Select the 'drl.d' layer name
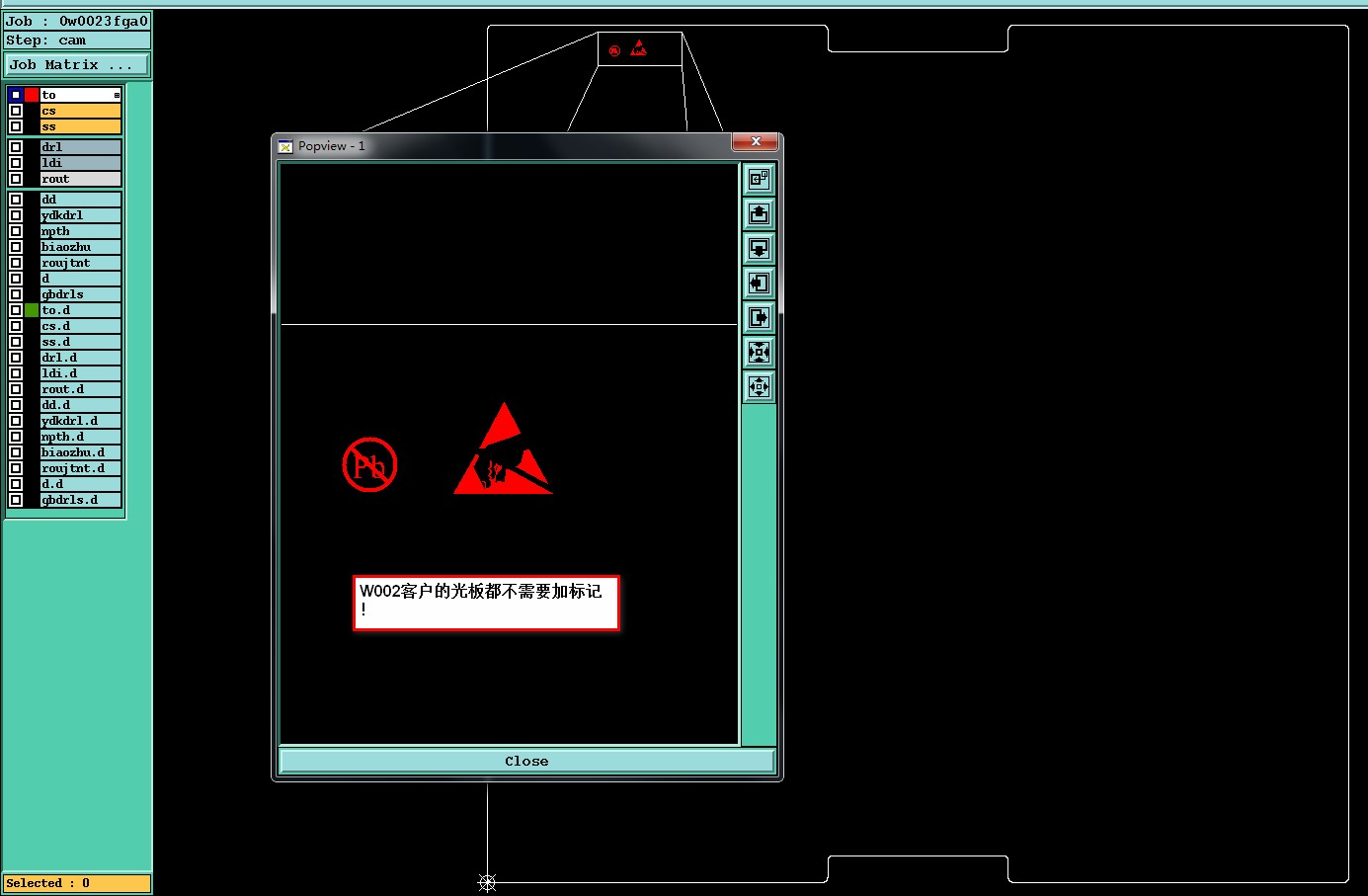The width and height of the screenshot is (1368, 896). [x=80, y=358]
